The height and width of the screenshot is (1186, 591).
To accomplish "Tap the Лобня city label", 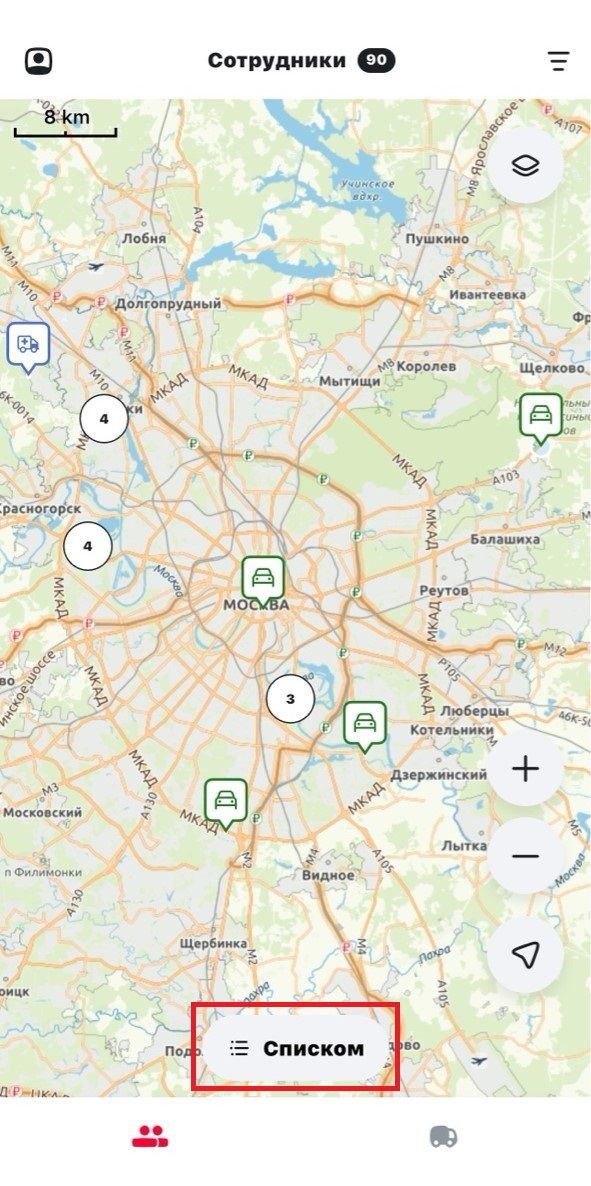I will coord(143,238).
